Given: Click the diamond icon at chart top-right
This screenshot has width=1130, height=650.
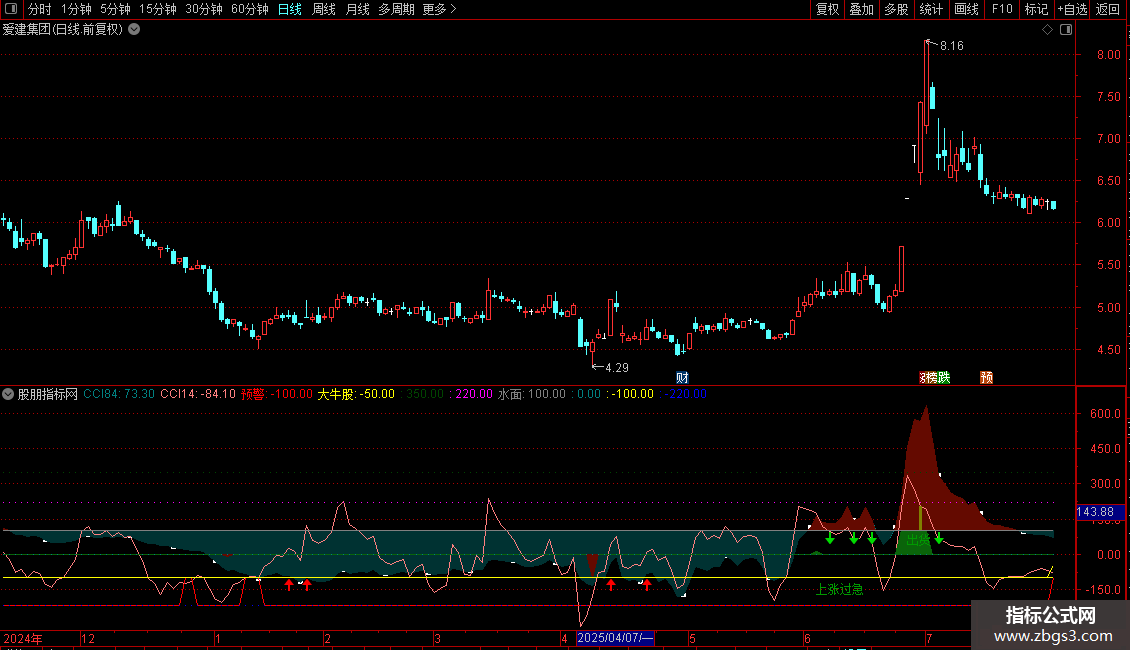Looking at the screenshot, I should pos(1047,30).
